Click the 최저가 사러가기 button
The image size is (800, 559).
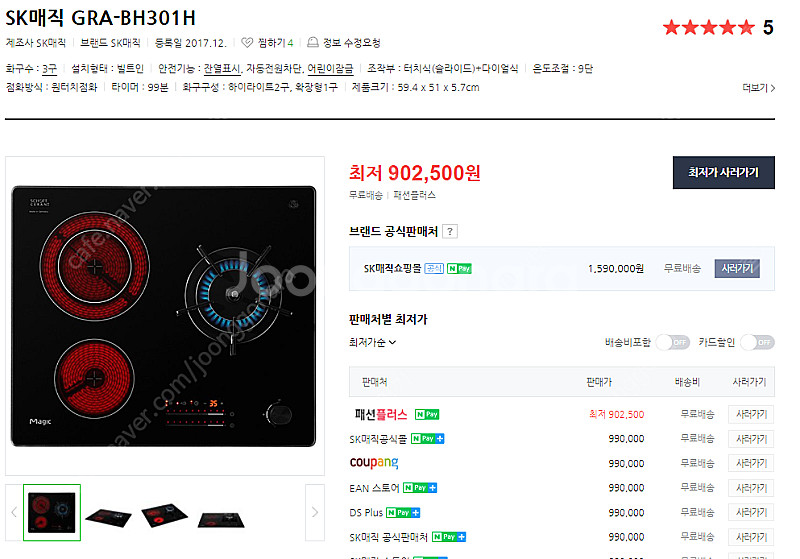point(723,172)
